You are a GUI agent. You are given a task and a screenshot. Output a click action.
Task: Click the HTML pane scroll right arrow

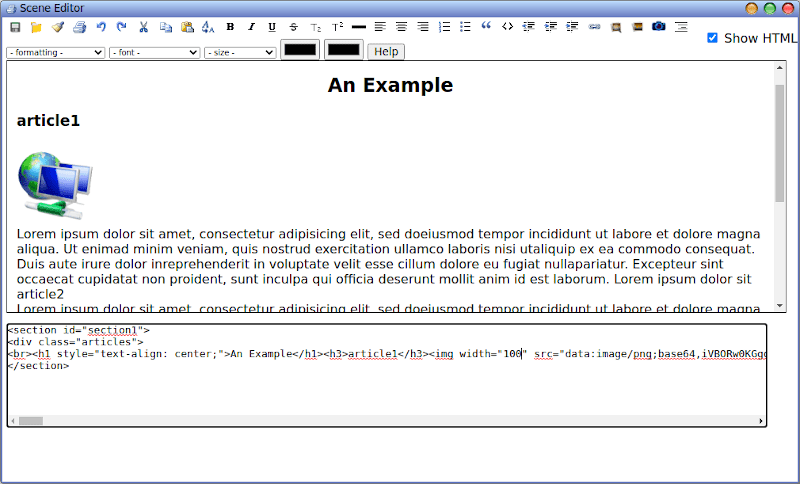761,421
